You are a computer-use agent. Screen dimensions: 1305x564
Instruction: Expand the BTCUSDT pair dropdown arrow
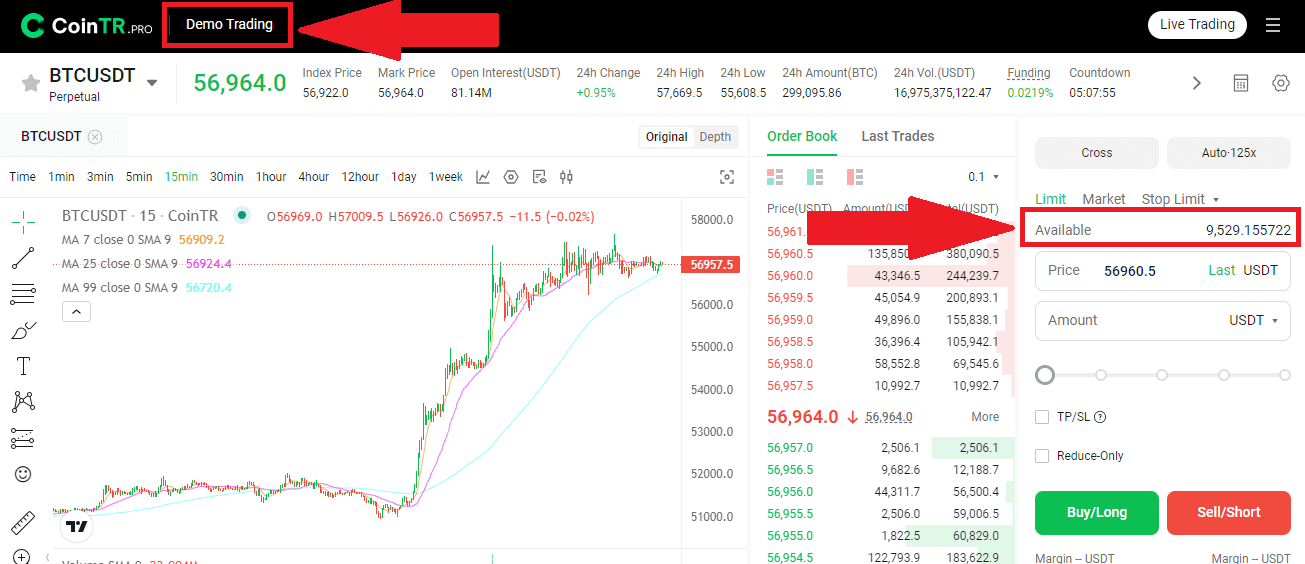coord(152,83)
